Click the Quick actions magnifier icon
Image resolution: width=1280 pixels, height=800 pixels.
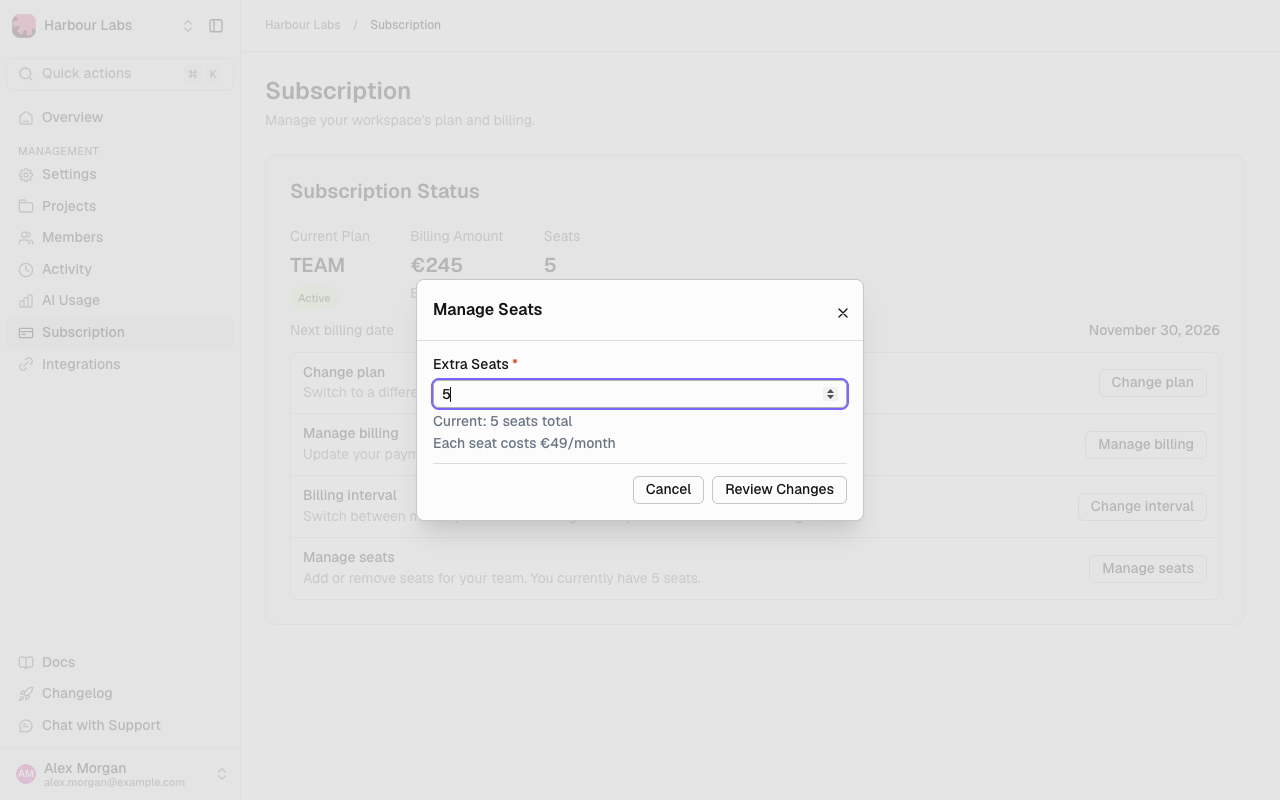(26, 74)
